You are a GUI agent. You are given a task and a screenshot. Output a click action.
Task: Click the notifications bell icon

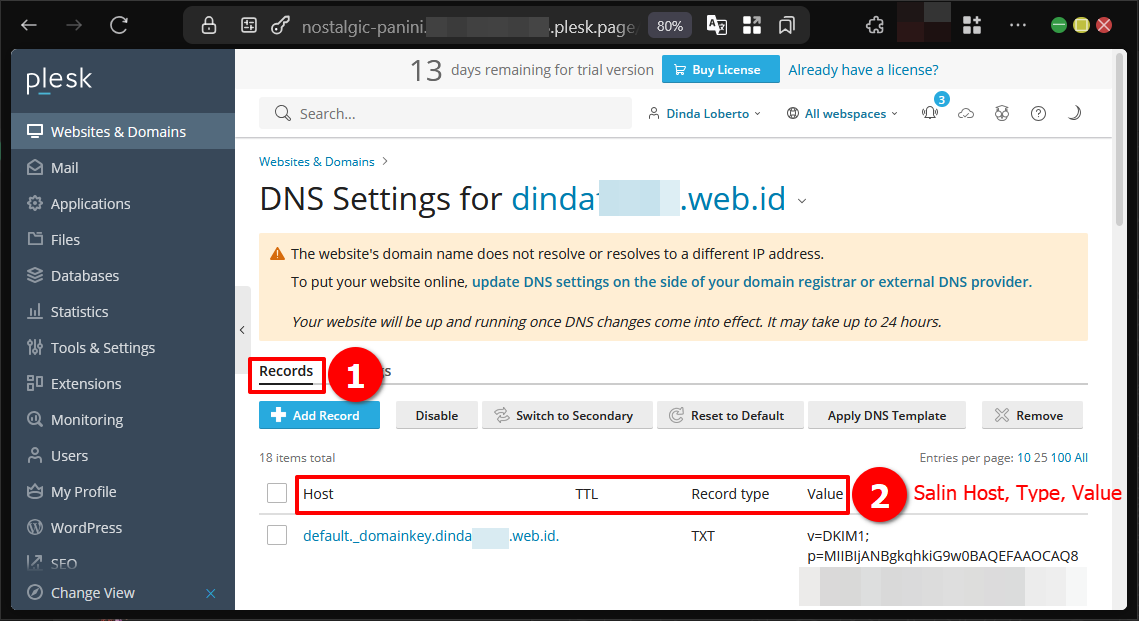point(931,113)
